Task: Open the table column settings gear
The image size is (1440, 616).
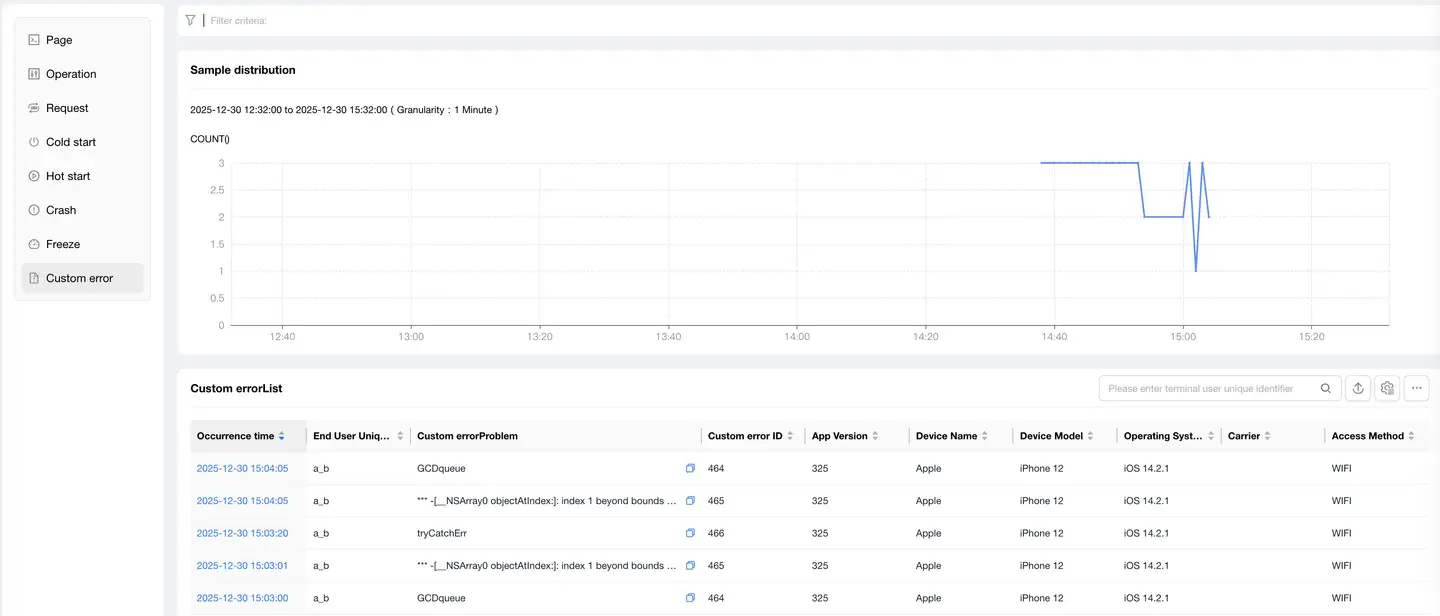Action: 1387,389
